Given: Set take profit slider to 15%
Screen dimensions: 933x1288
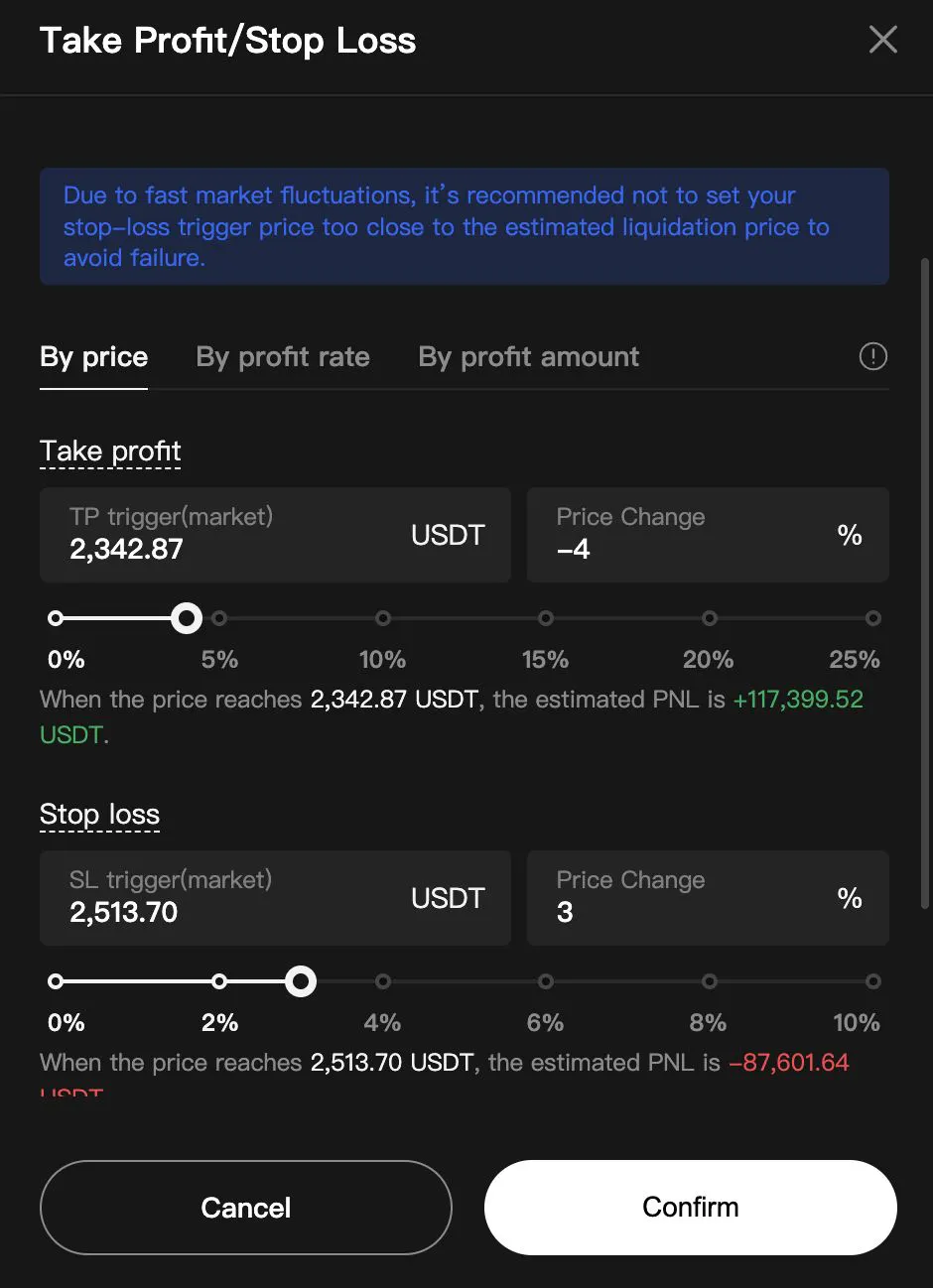Looking at the screenshot, I should 546,618.
